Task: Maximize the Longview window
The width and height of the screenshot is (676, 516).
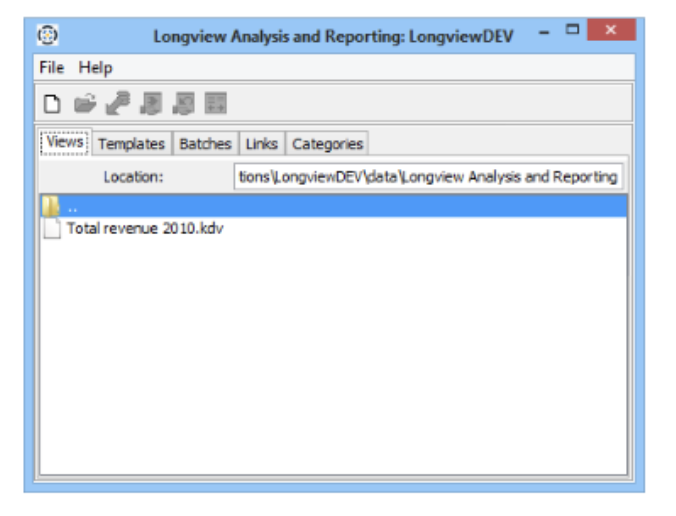Action: click(x=572, y=31)
